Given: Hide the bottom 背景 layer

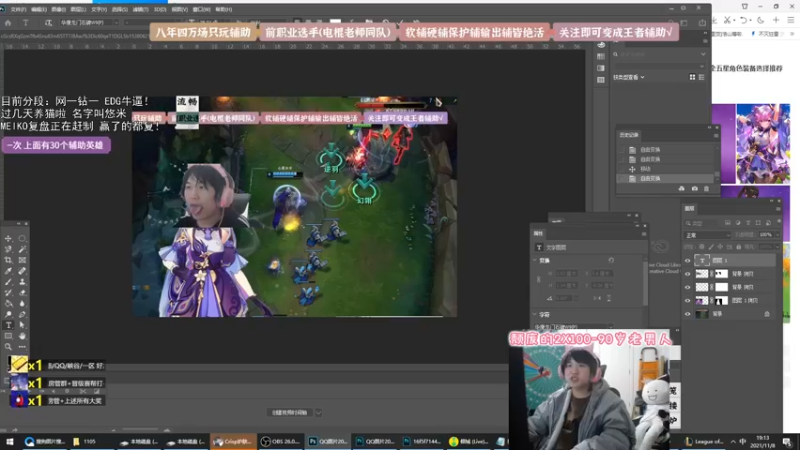Looking at the screenshot, I should pyautogui.click(x=687, y=314).
